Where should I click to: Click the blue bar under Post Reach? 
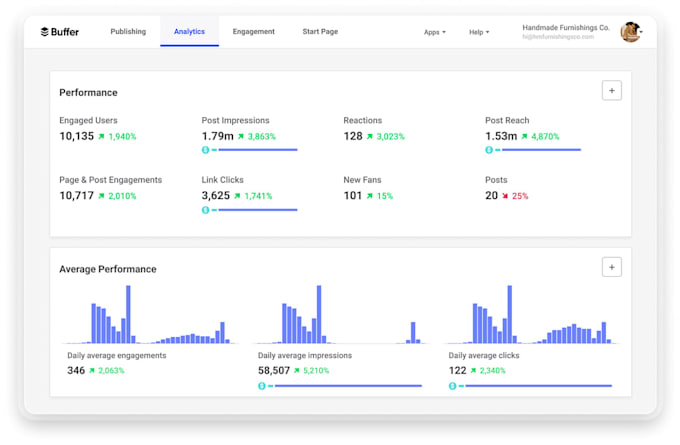coord(541,150)
